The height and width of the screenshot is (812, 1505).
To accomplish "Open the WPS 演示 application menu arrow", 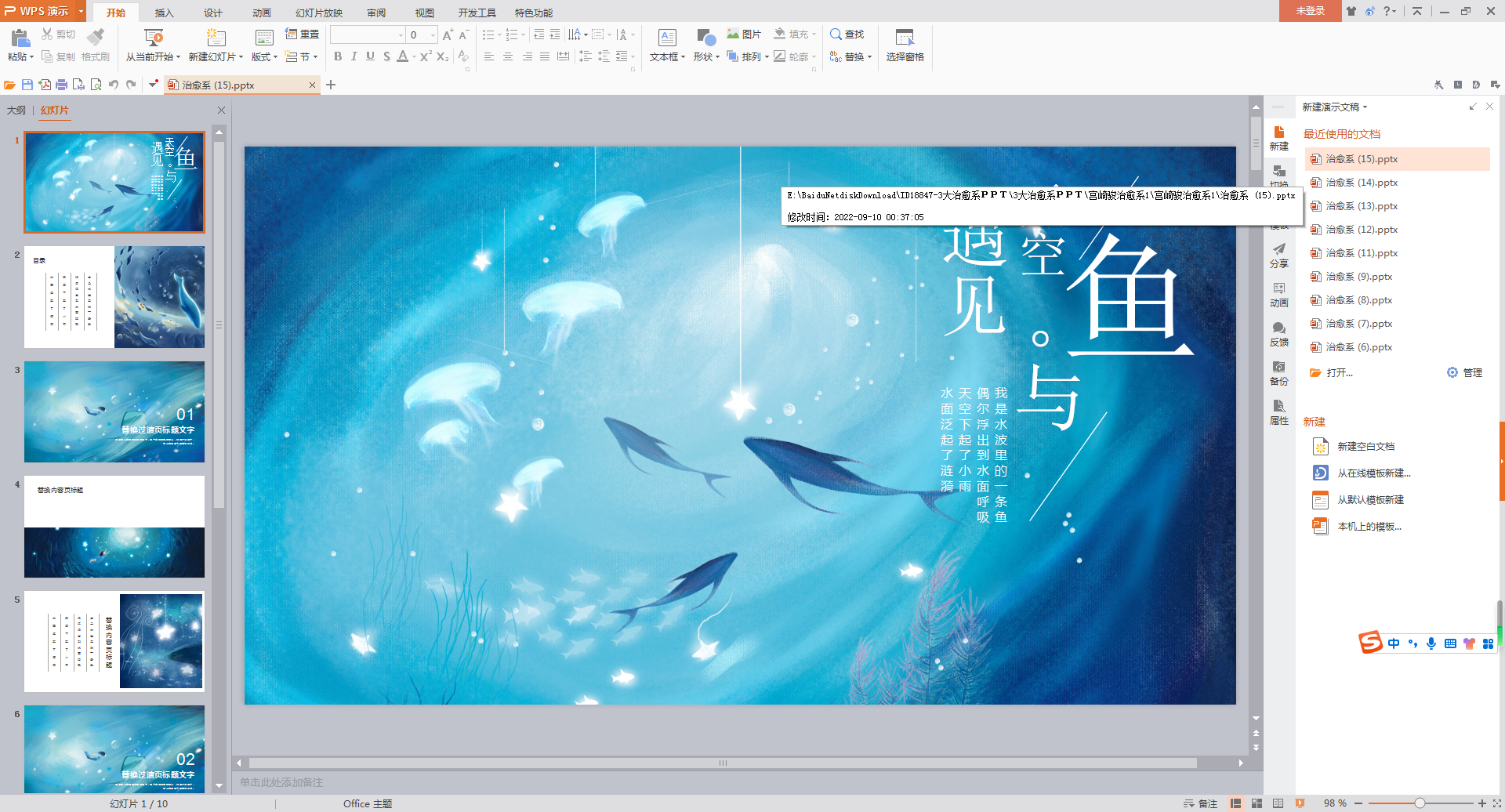I will click(x=81, y=11).
